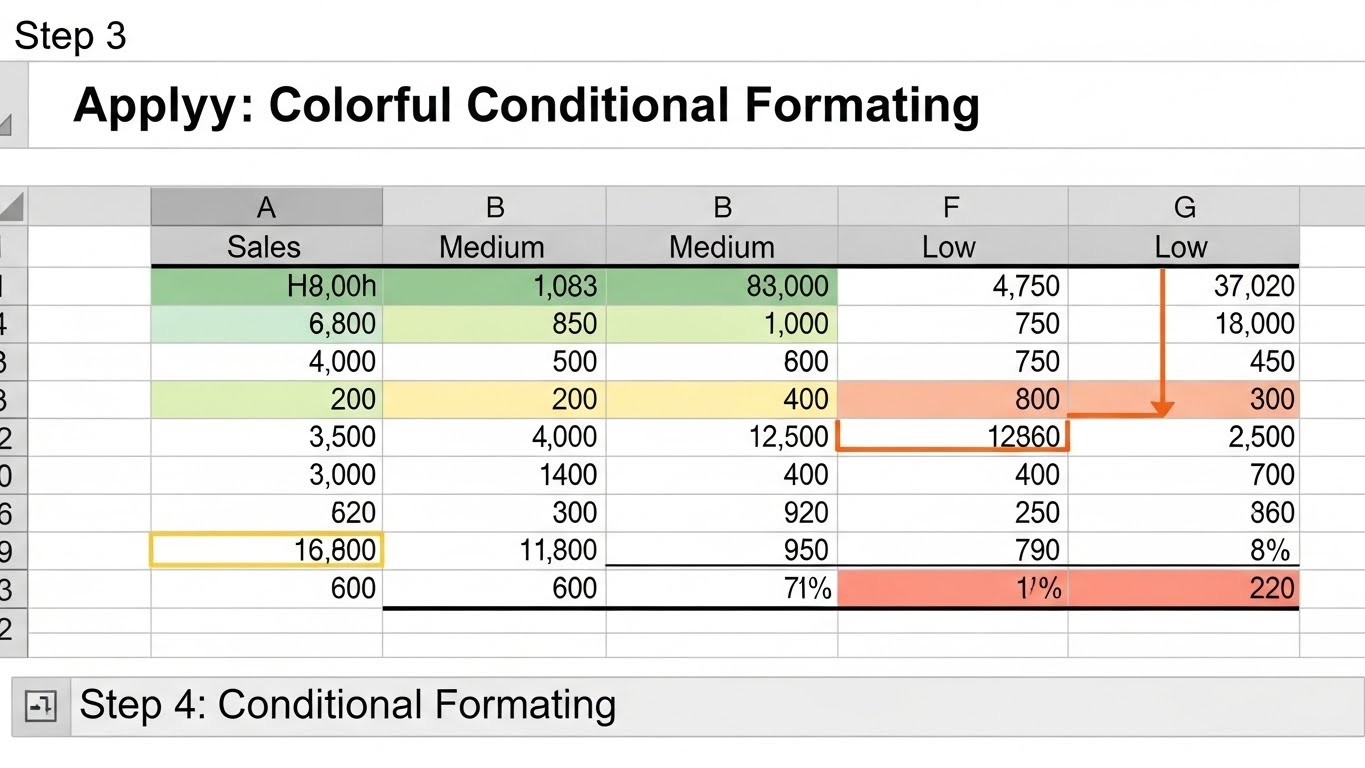Select column G header
This screenshot has width=1365, height=768.
[1184, 207]
